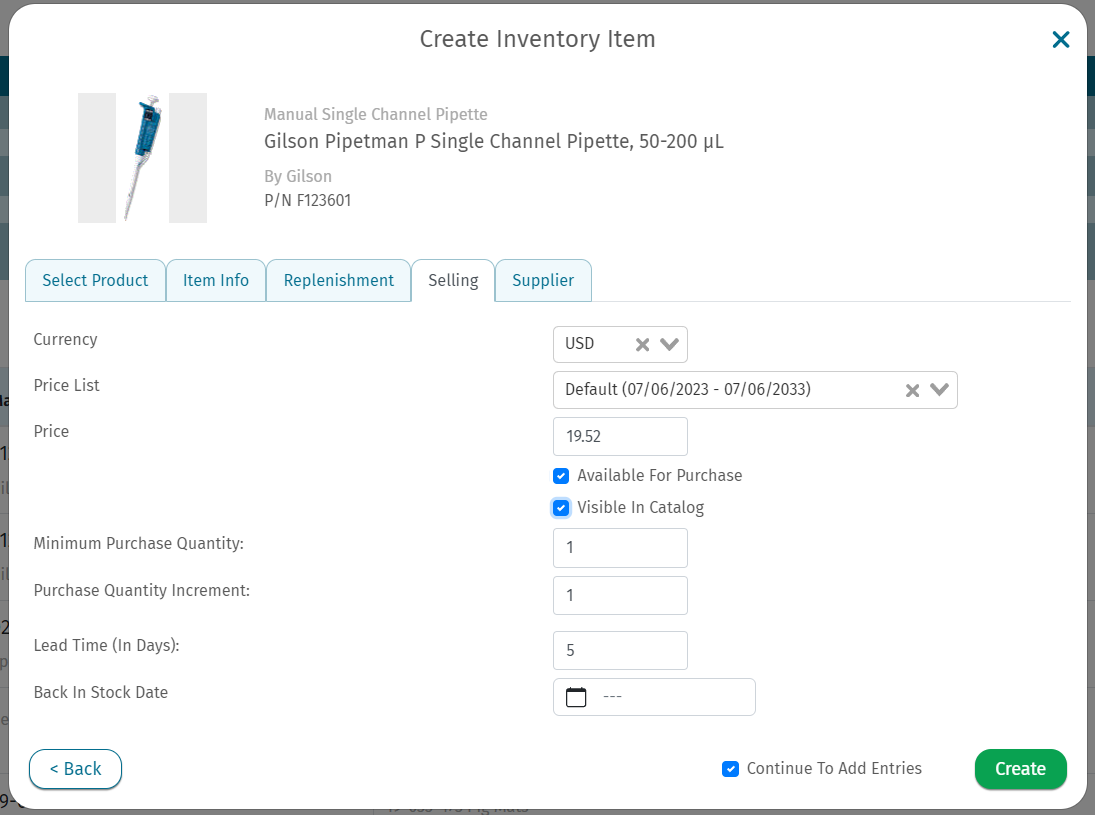Edit the Lead Time In Days field
This screenshot has height=815, width=1095.
[x=620, y=651]
